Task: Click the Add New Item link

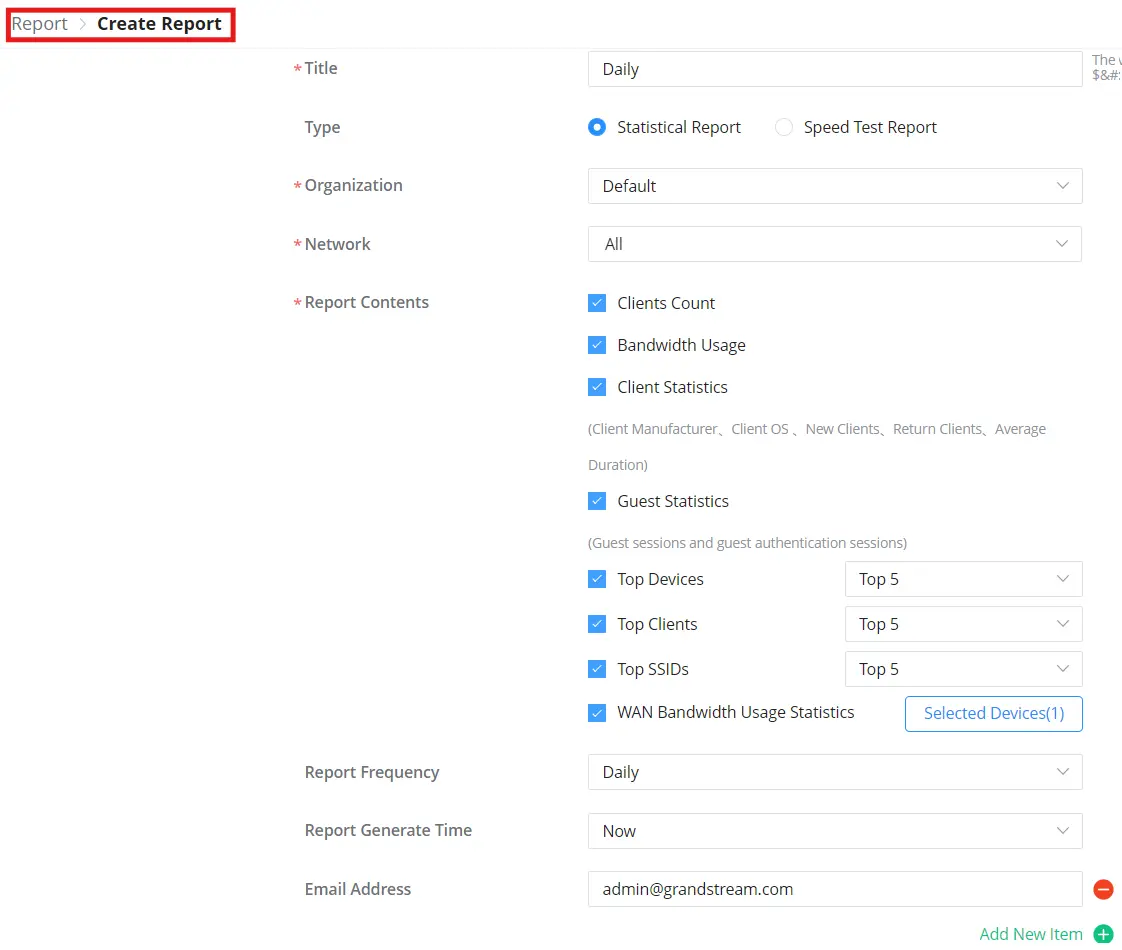Action: [1030, 934]
